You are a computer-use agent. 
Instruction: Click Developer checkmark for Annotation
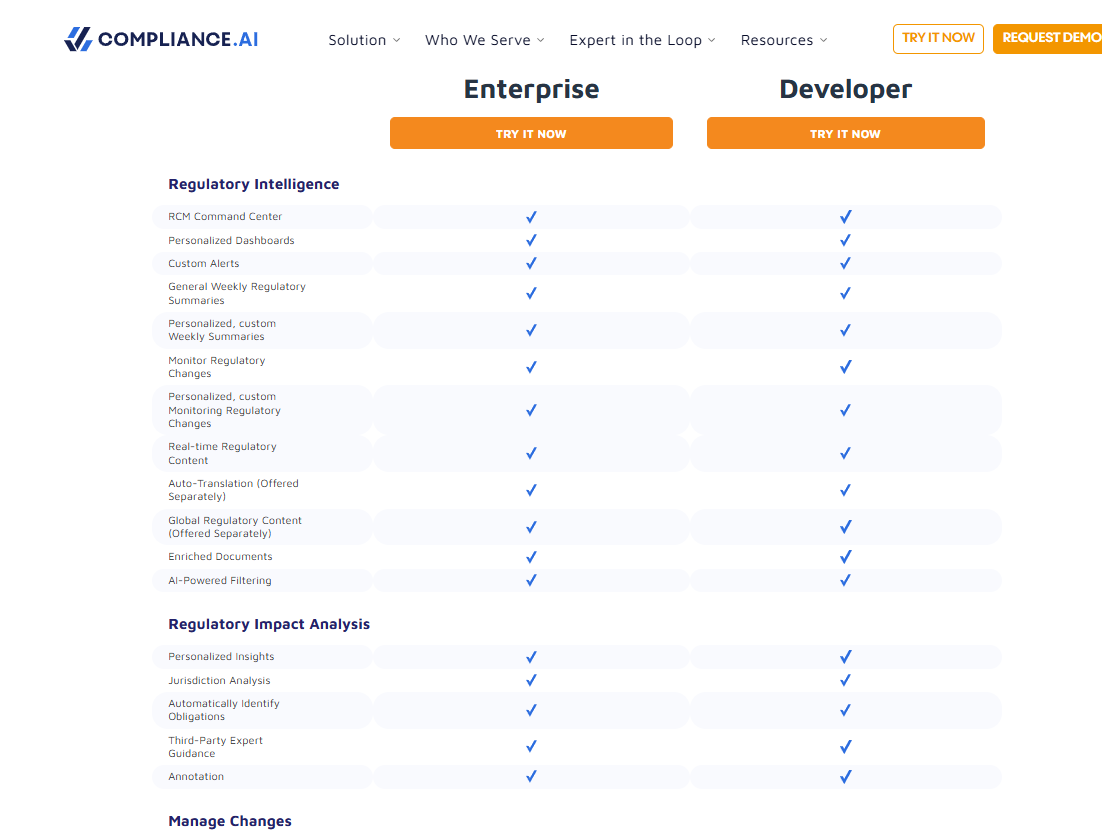click(845, 776)
